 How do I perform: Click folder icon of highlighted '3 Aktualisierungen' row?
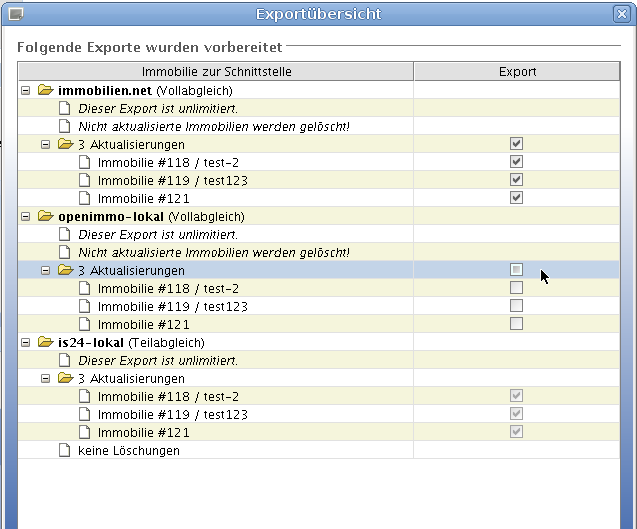click(x=65, y=270)
